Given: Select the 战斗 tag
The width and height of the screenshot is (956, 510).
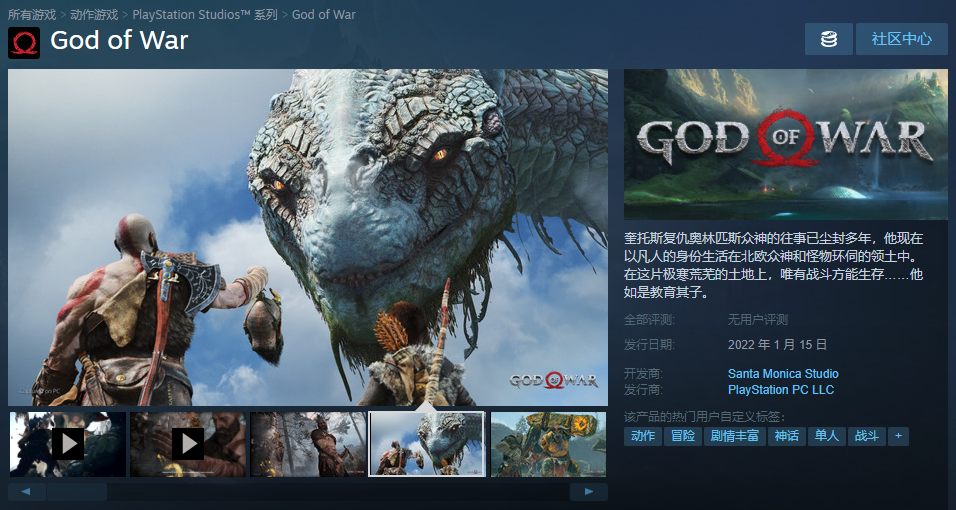Looking at the screenshot, I should click(x=867, y=436).
